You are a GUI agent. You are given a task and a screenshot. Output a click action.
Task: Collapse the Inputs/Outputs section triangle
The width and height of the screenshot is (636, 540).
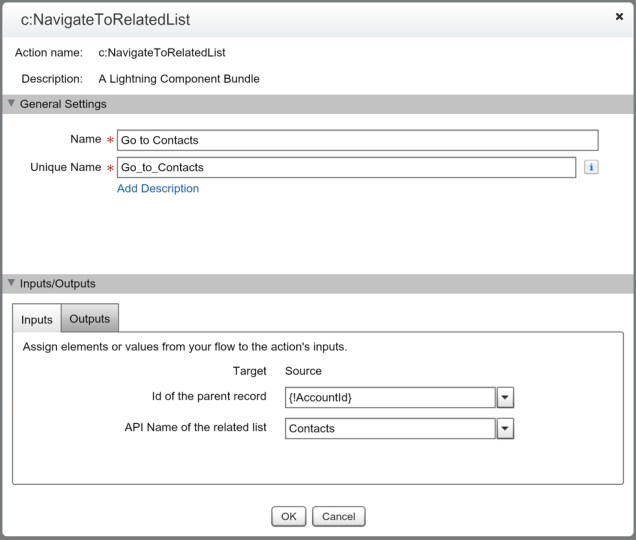click(10, 284)
